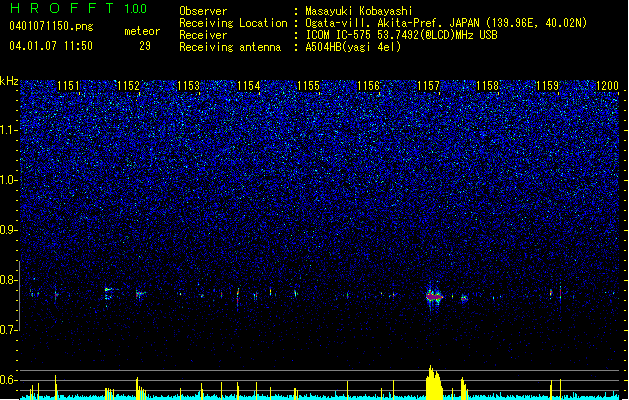Select the Ogata-vill. Akita-Pref. JAPAN location text
The image size is (629, 400).
pos(446,23)
